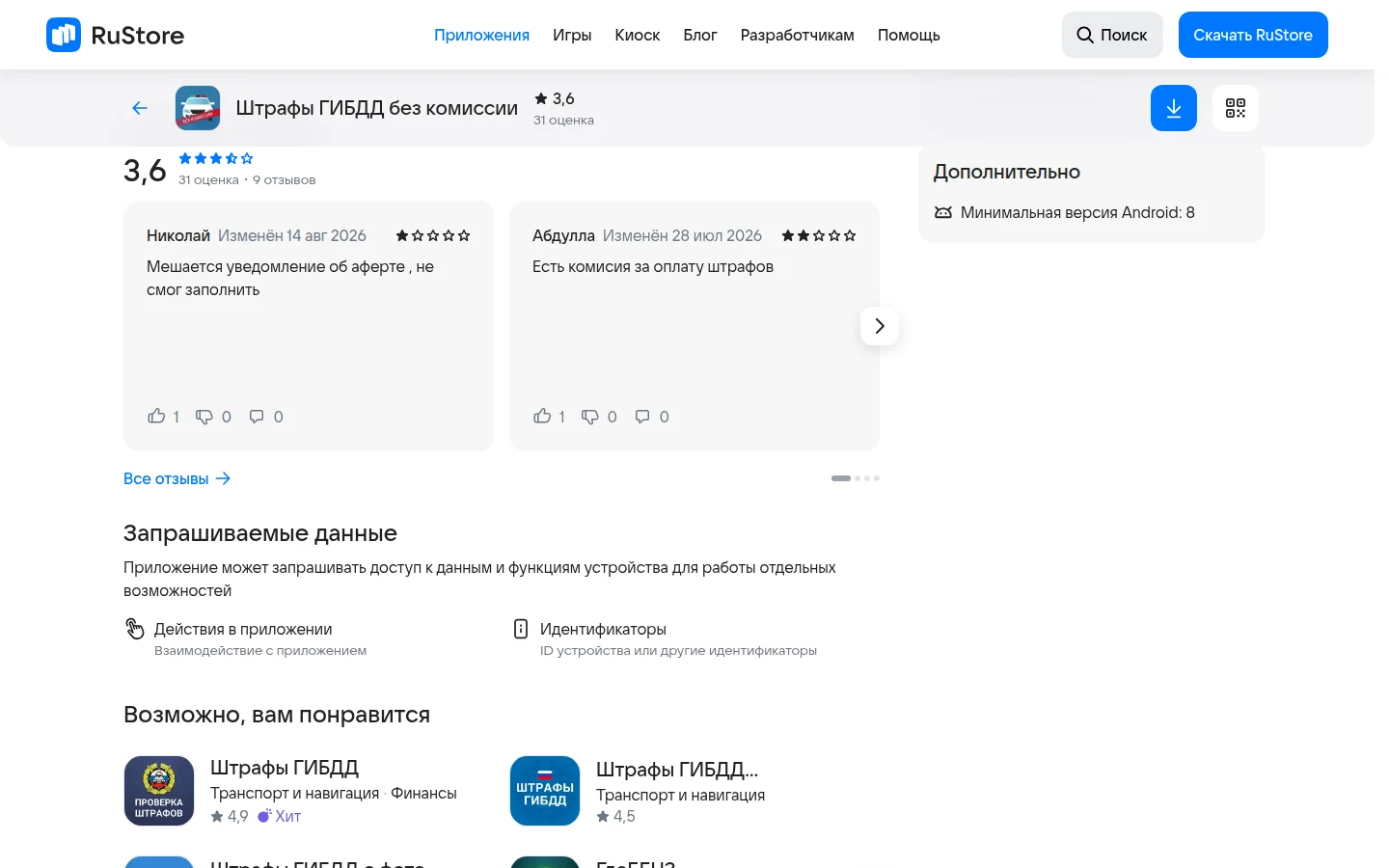
Task: Go back using the left arrow icon
Action: 140,108
